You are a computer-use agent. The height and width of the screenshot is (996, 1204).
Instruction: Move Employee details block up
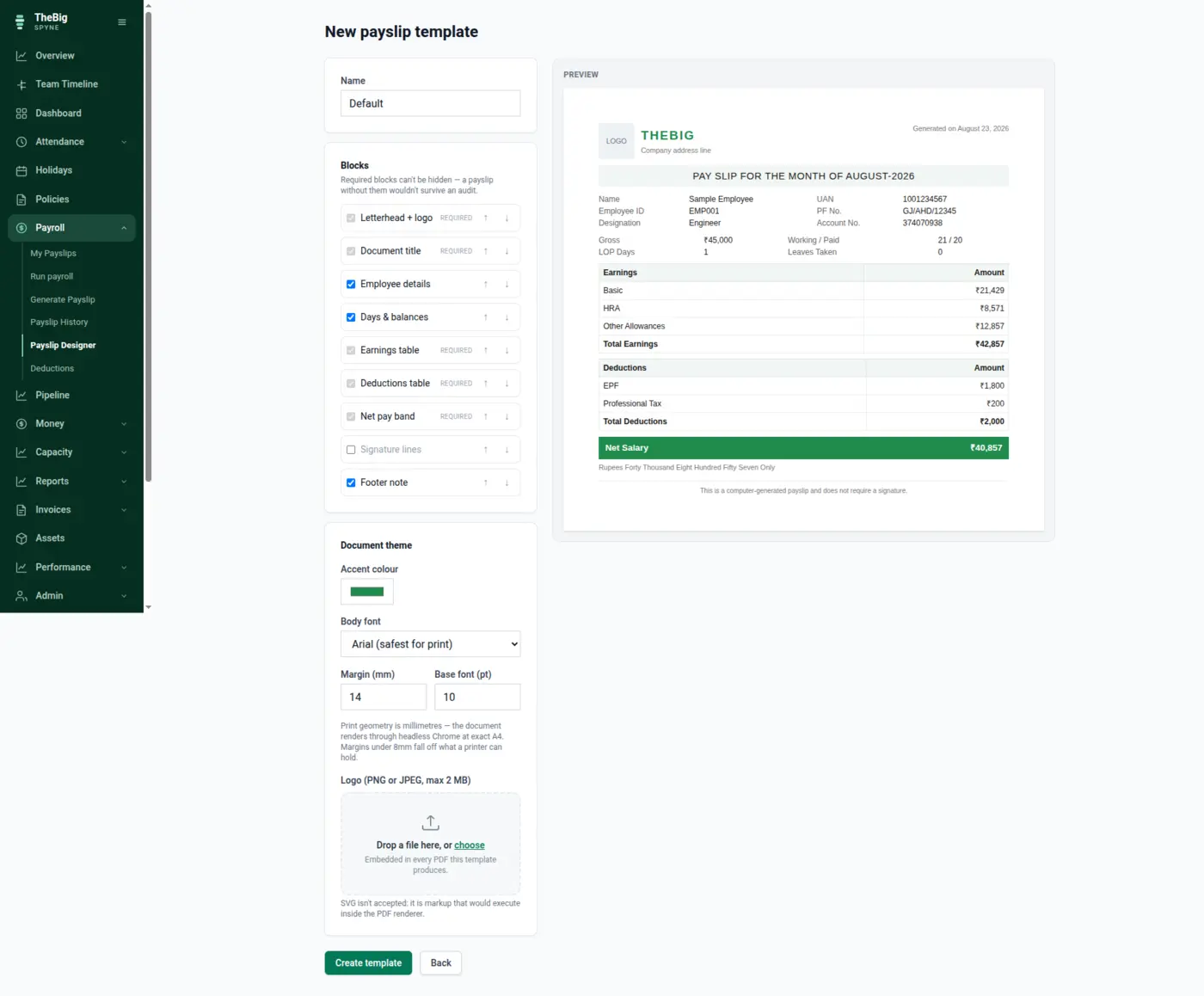(486, 285)
